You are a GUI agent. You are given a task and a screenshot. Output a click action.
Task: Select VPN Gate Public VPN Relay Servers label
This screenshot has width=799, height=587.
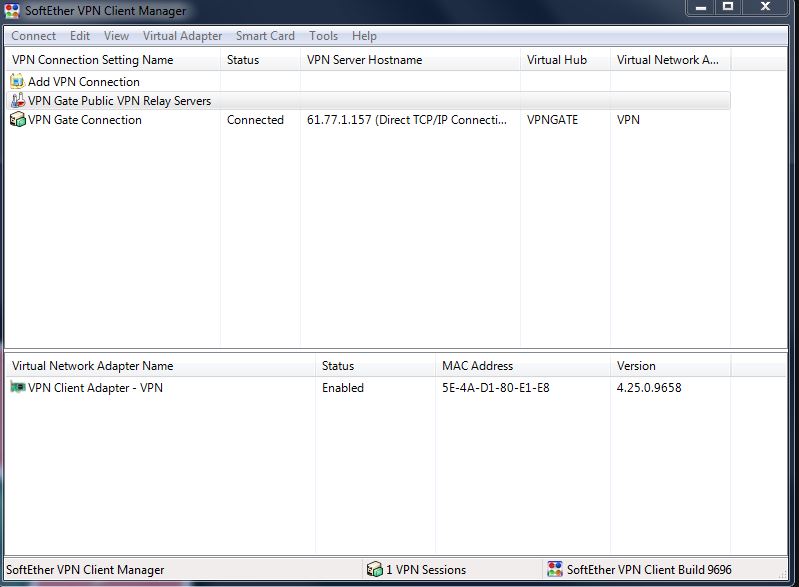119,100
